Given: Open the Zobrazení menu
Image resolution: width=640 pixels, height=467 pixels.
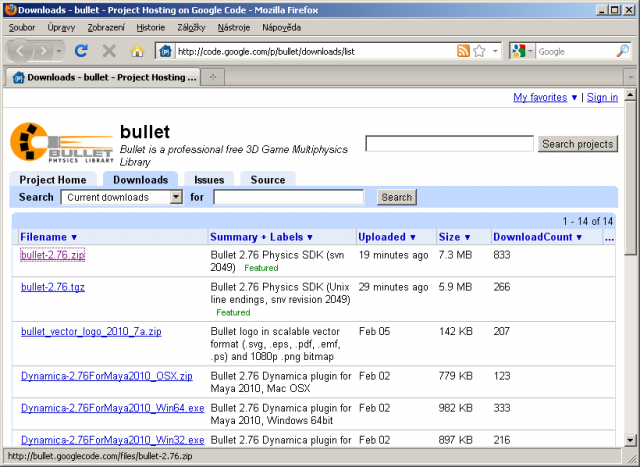Looking at the screenshot, I should (106, 27).
